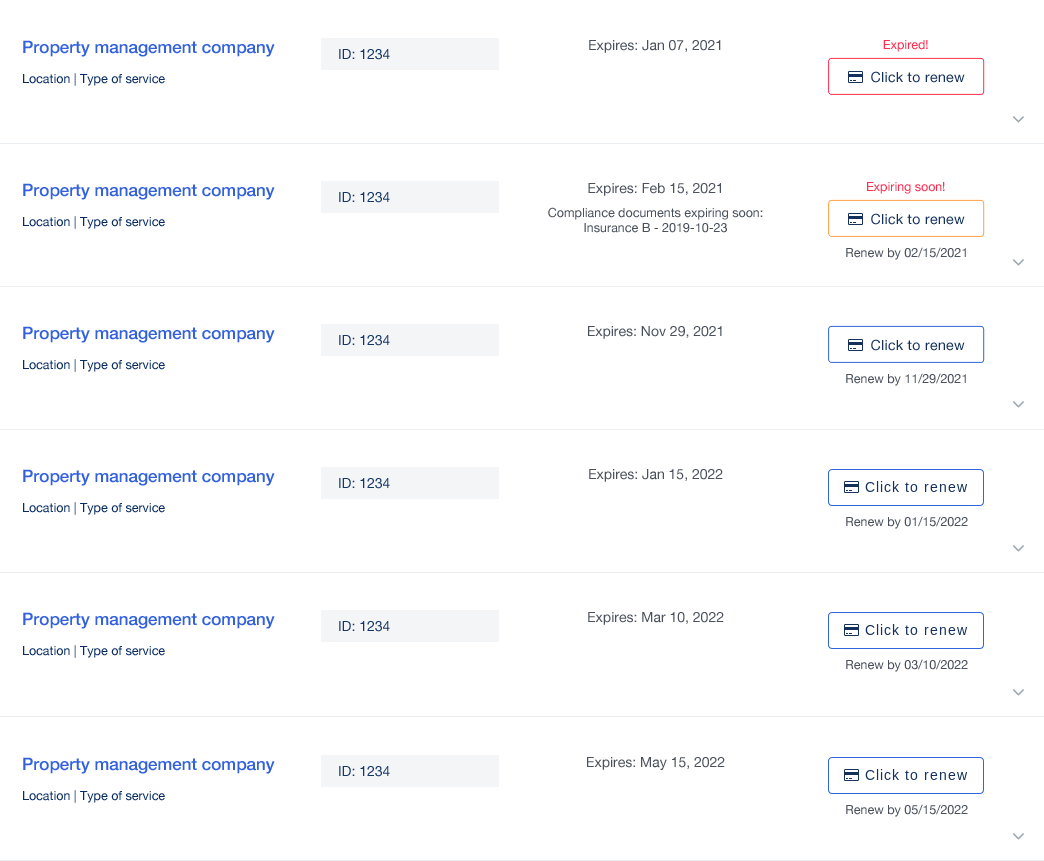Click the card icon in the Expiring soon renew button
1044x861 pixels.
coord(855,219)
